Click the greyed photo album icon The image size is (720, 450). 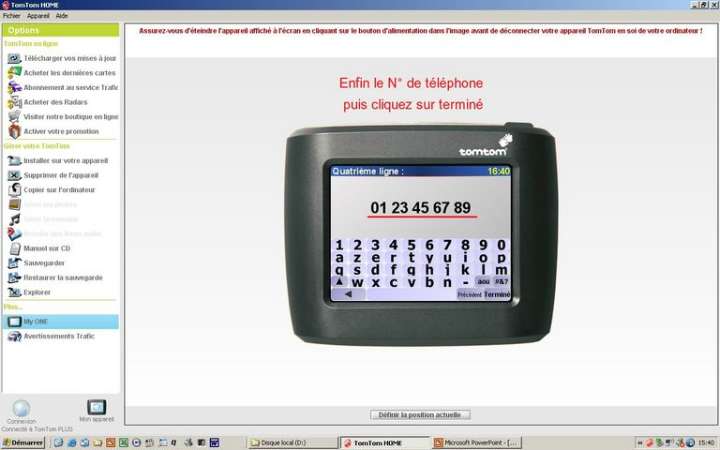point(14,204)
